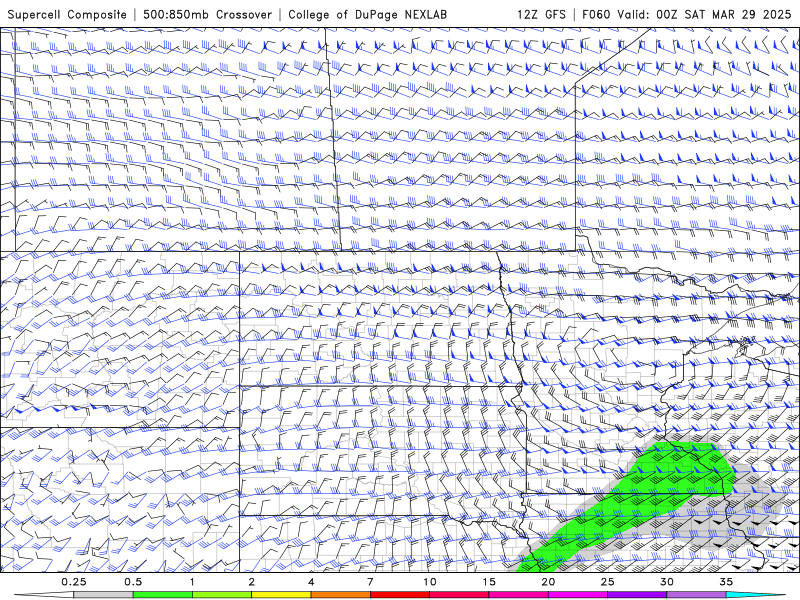Screen dimensions: 800x600
Task: Click 'F060 Valid: 00Z SAT MAR 29 2025' text
Action: coord(687,14)
